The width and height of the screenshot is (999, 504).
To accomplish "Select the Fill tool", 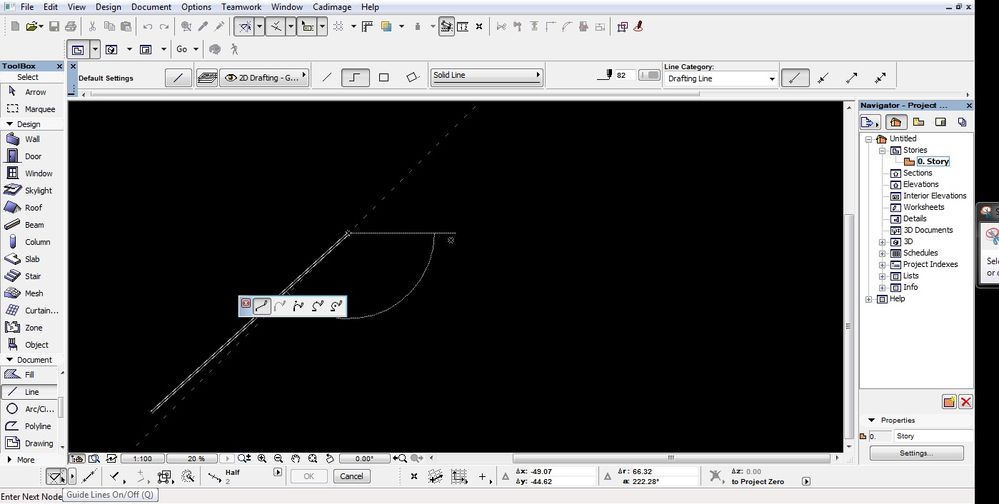I will point(29,375).
